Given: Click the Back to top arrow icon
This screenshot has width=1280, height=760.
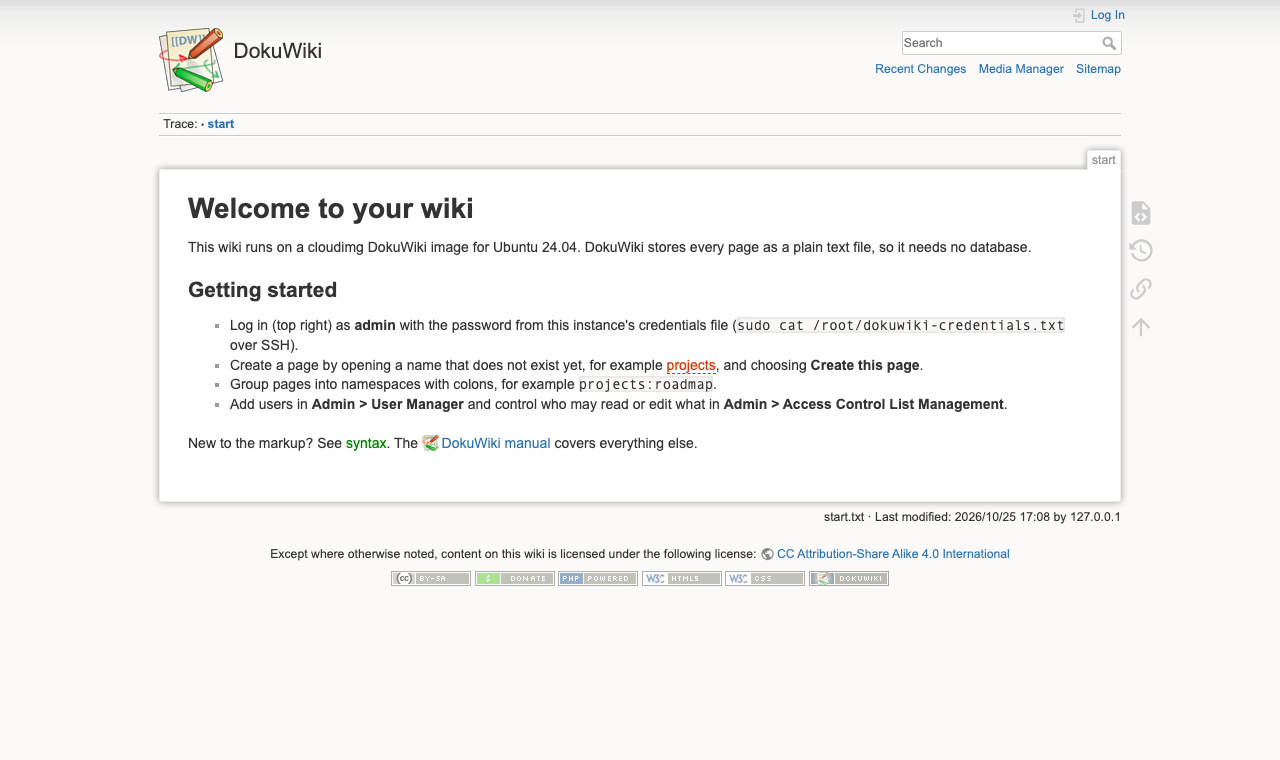Looking at the screenshot, I should coord(1141,327).
